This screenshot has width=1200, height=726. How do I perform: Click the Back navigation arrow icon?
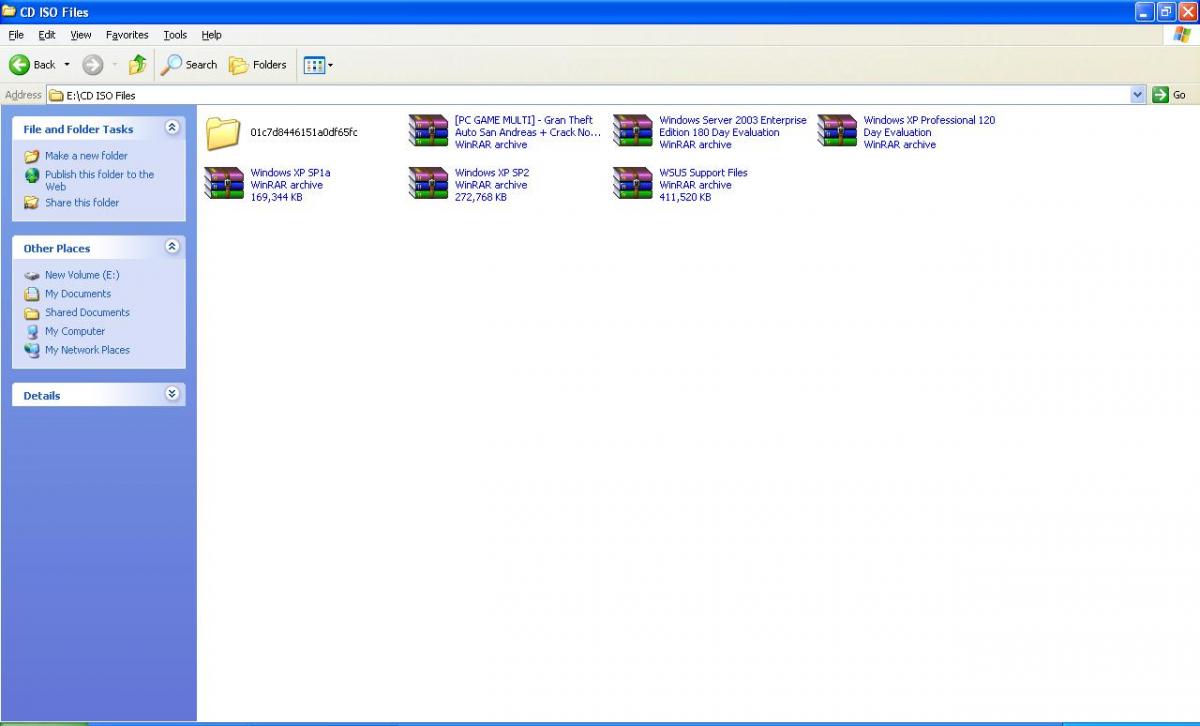[x=19, y=65]
